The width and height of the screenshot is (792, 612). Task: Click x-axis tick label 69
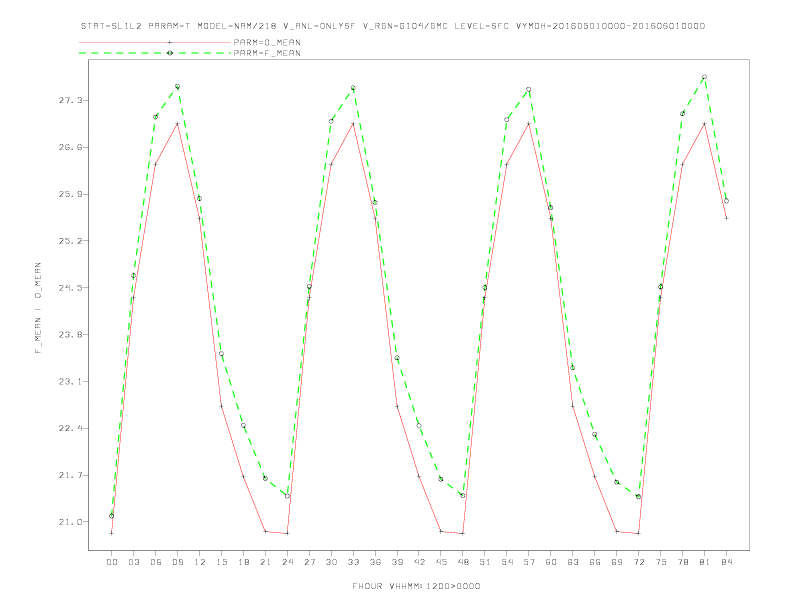(617, 562)
